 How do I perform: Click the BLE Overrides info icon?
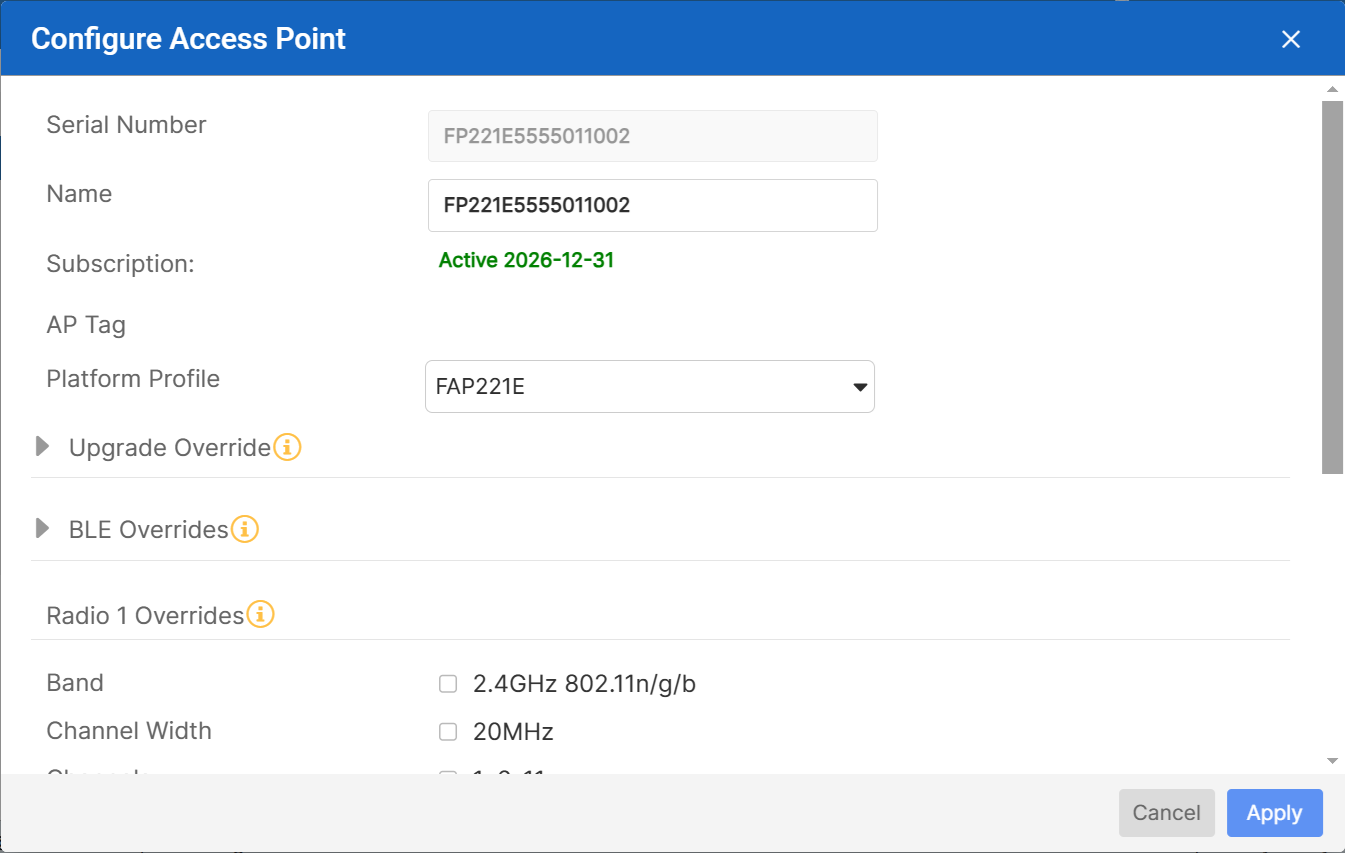245,529
